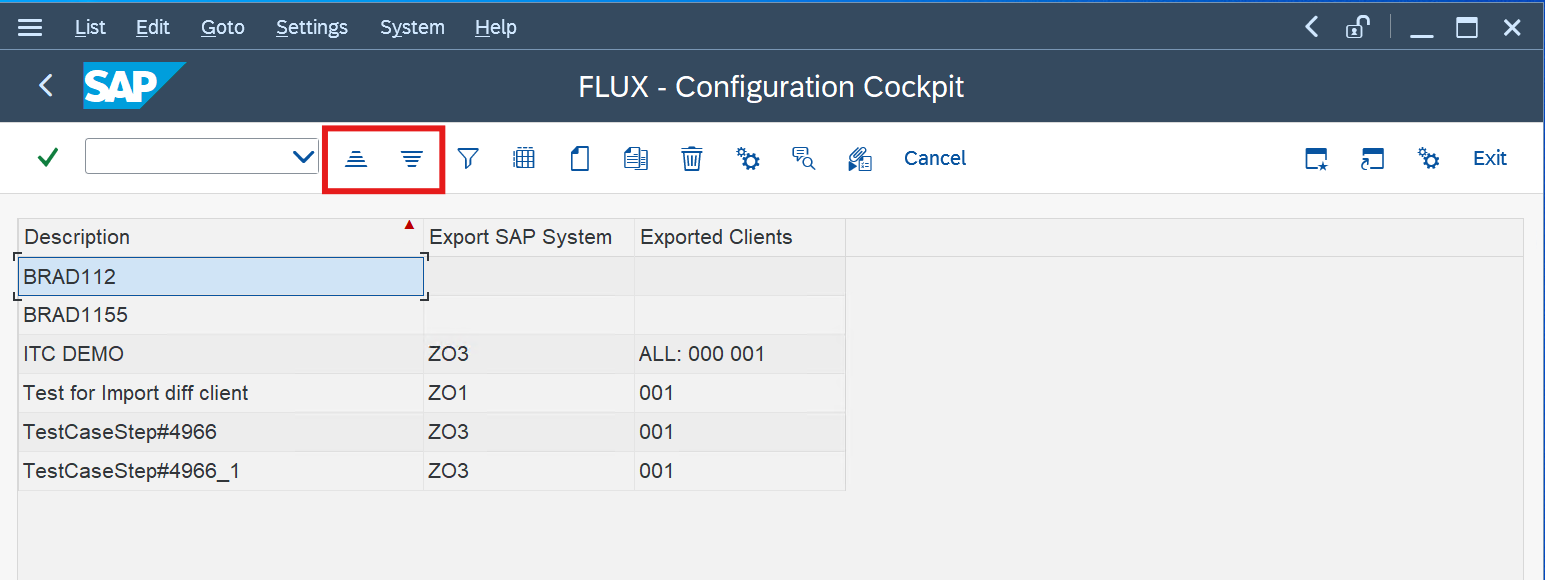Click the blank page create icon
This screenshot has width=1545, height=580.
(x=580, y=158)
